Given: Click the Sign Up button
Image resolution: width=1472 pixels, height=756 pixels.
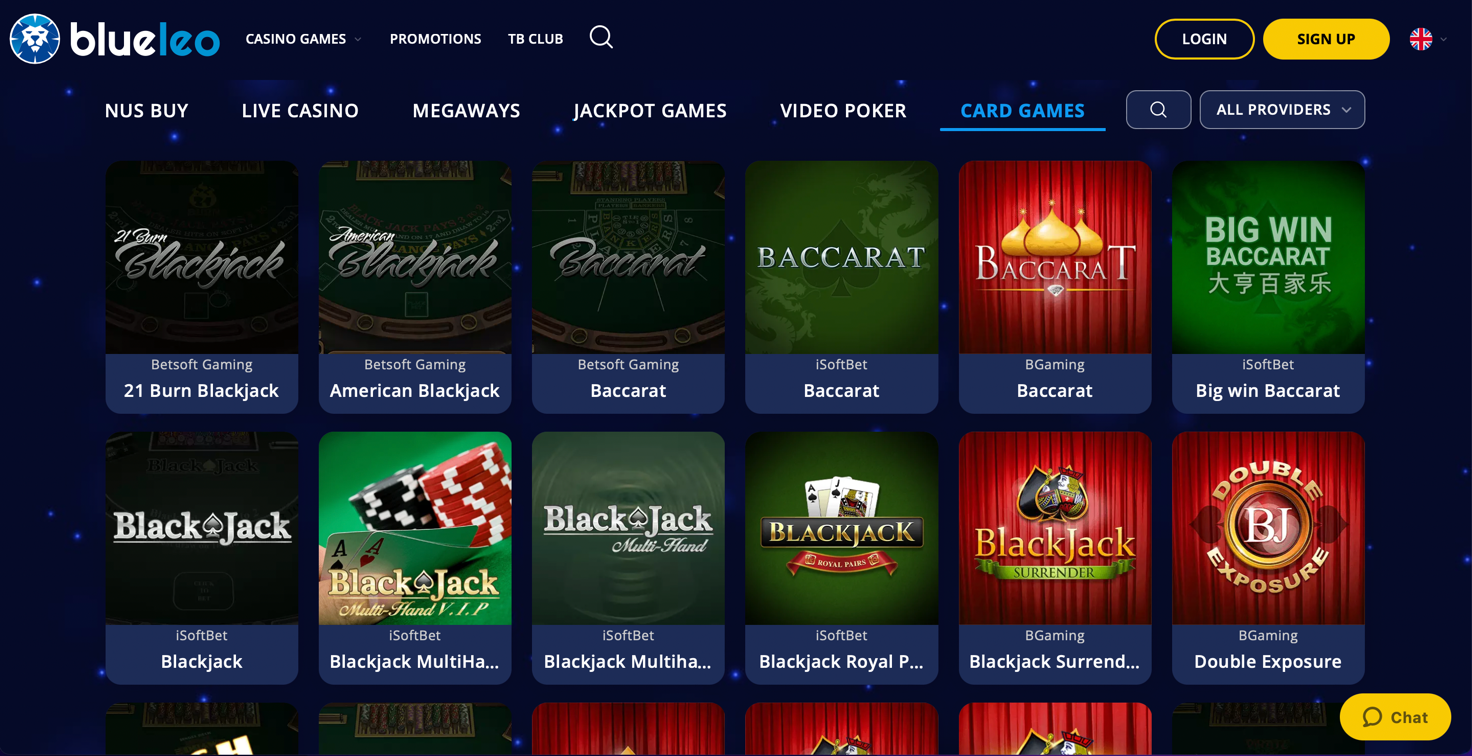Looking at the screenshot, I should (x=1326, y=39).
